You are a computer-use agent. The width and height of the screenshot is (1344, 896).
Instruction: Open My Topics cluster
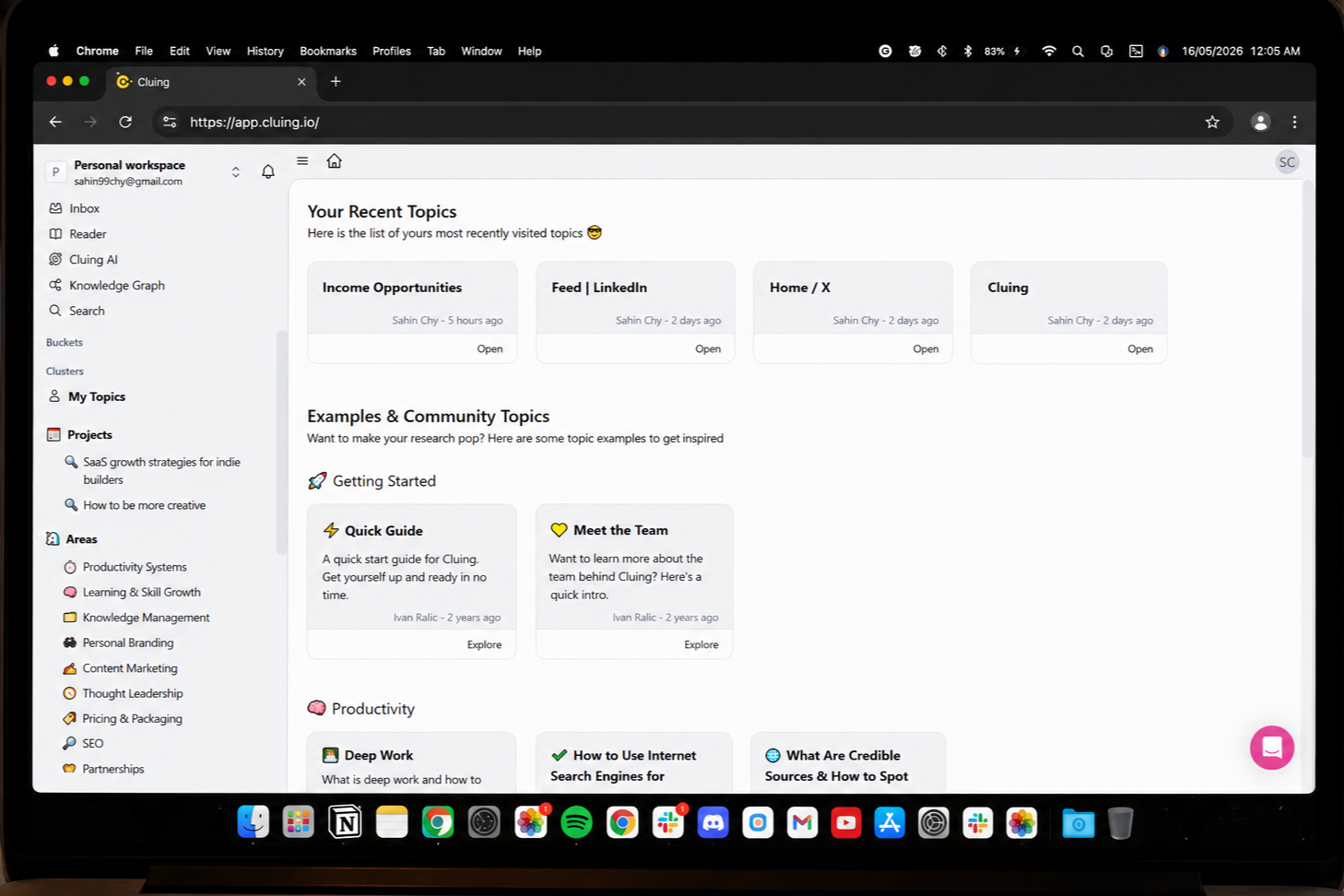pyautogui.click(x=87, y=396)
